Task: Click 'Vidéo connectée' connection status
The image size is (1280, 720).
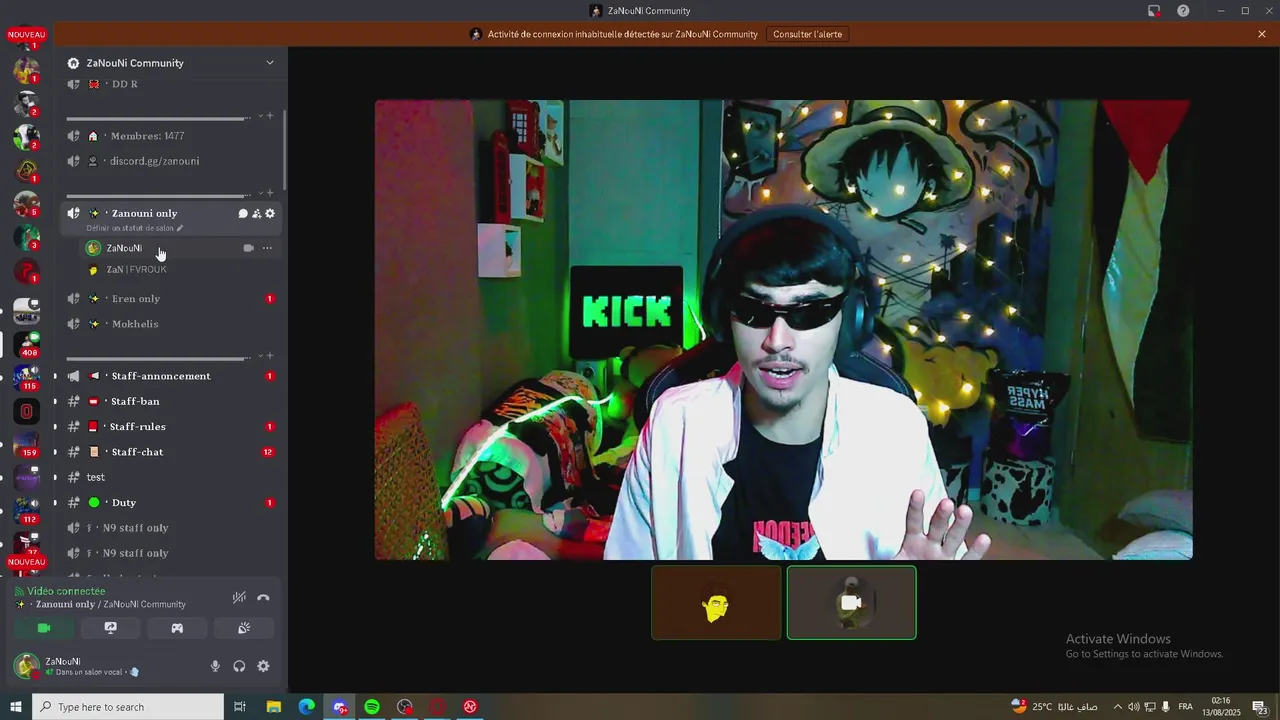Action: click(x=60, y=591)
